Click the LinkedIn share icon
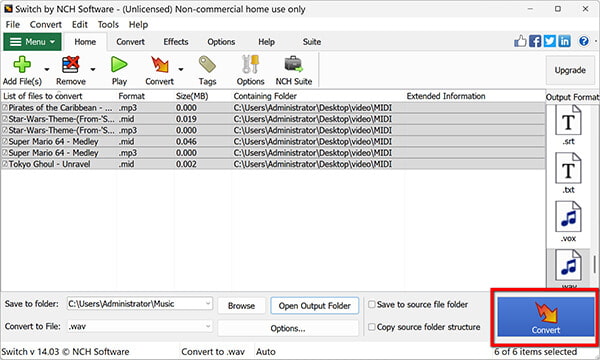The width and height of the screenshot is (600, 360). tap(564, 41)
